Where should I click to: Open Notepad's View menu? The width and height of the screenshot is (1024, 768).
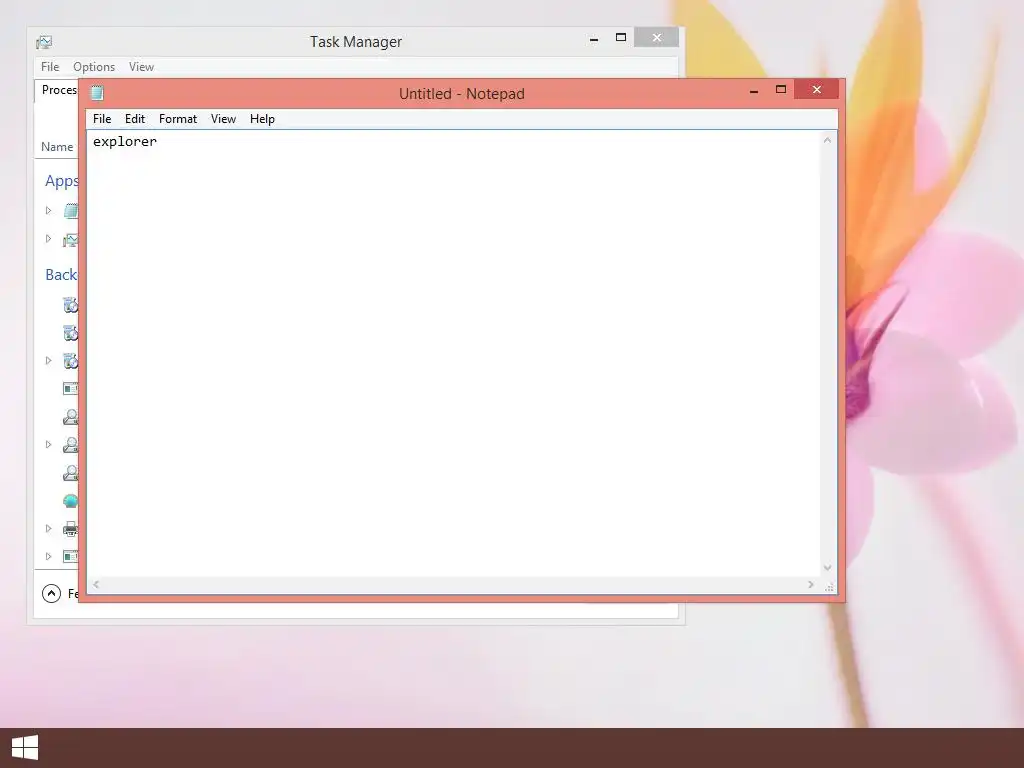click(223, 119)
